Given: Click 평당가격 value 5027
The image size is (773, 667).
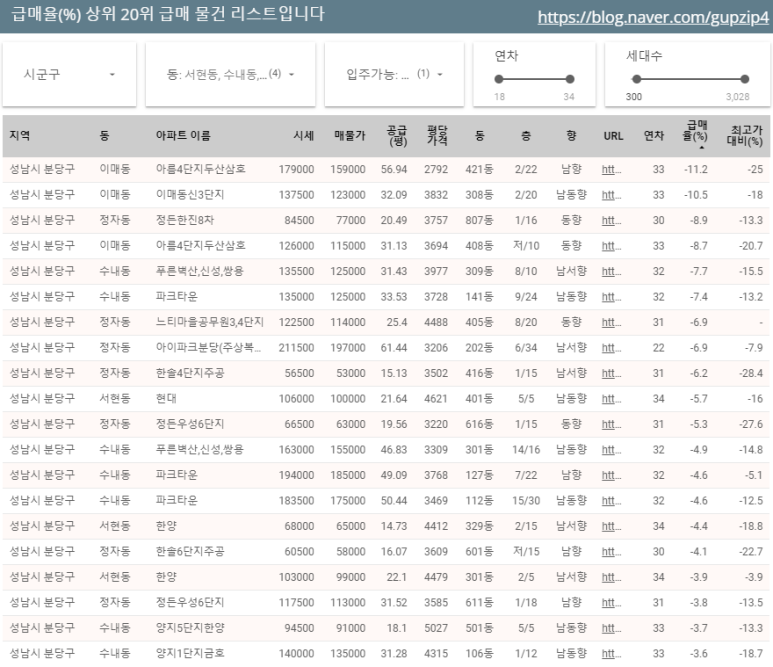Looking at the screenshot, I should pos(436,628).
